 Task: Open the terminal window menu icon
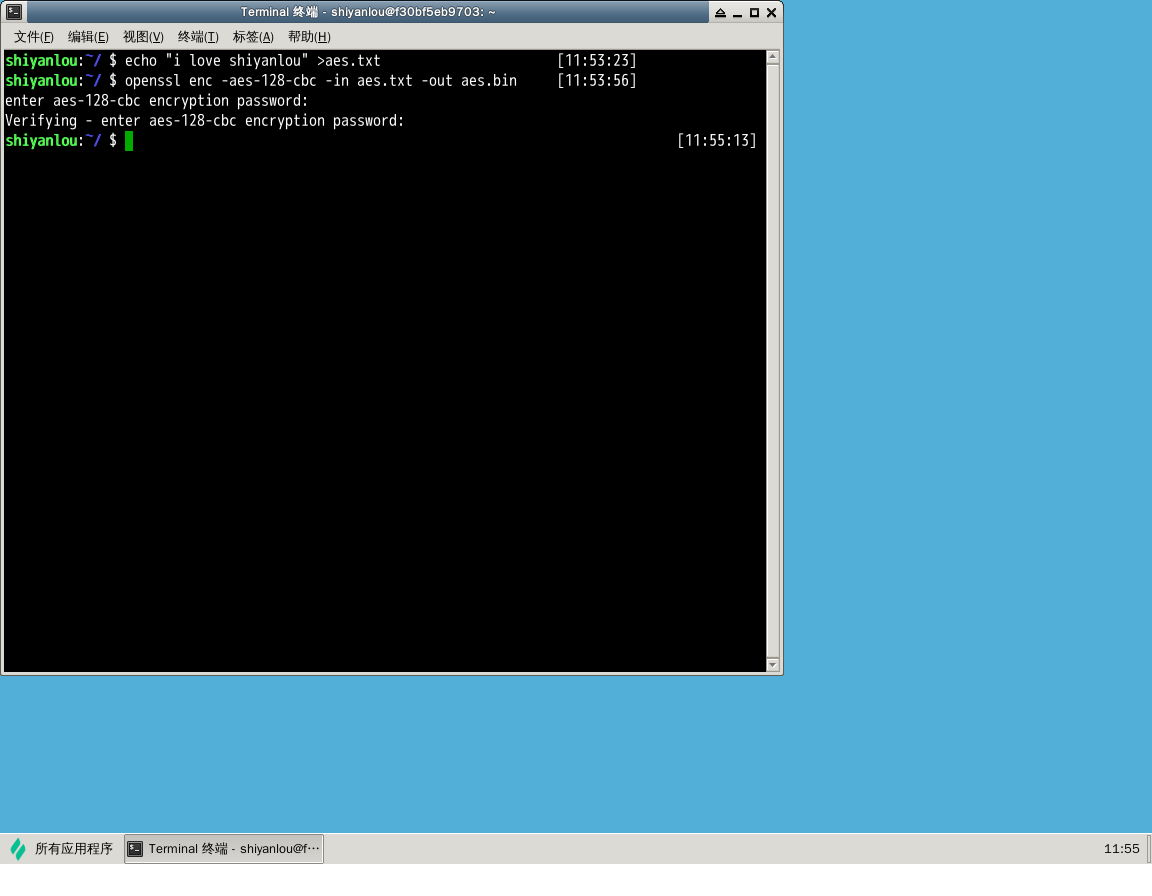click(x=14, y=12)
